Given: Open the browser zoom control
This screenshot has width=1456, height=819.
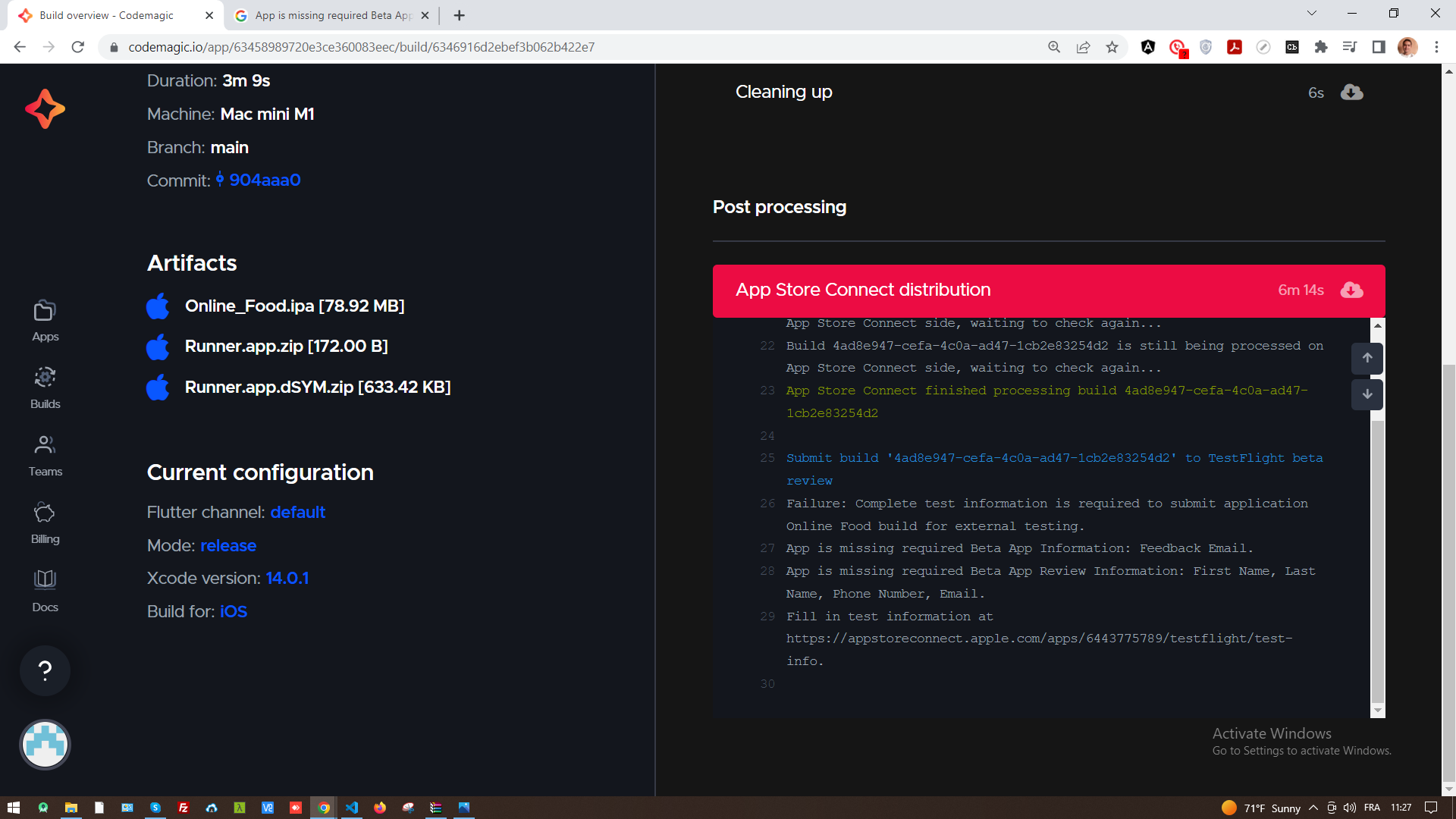Looking at the screenshot, I should click(x=1054, y=47).
